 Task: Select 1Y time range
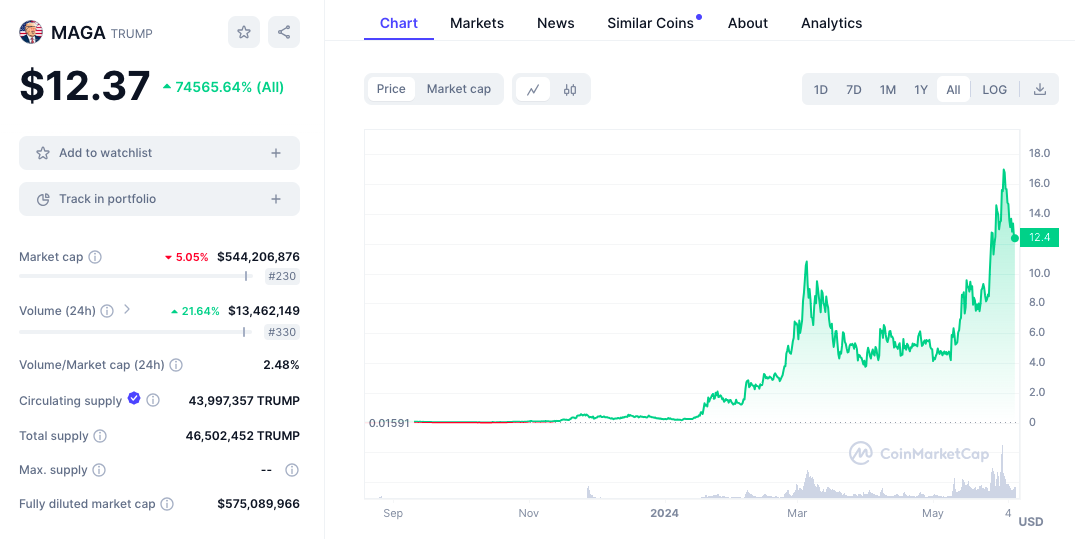pyautogui.click(x=921, y=90)
